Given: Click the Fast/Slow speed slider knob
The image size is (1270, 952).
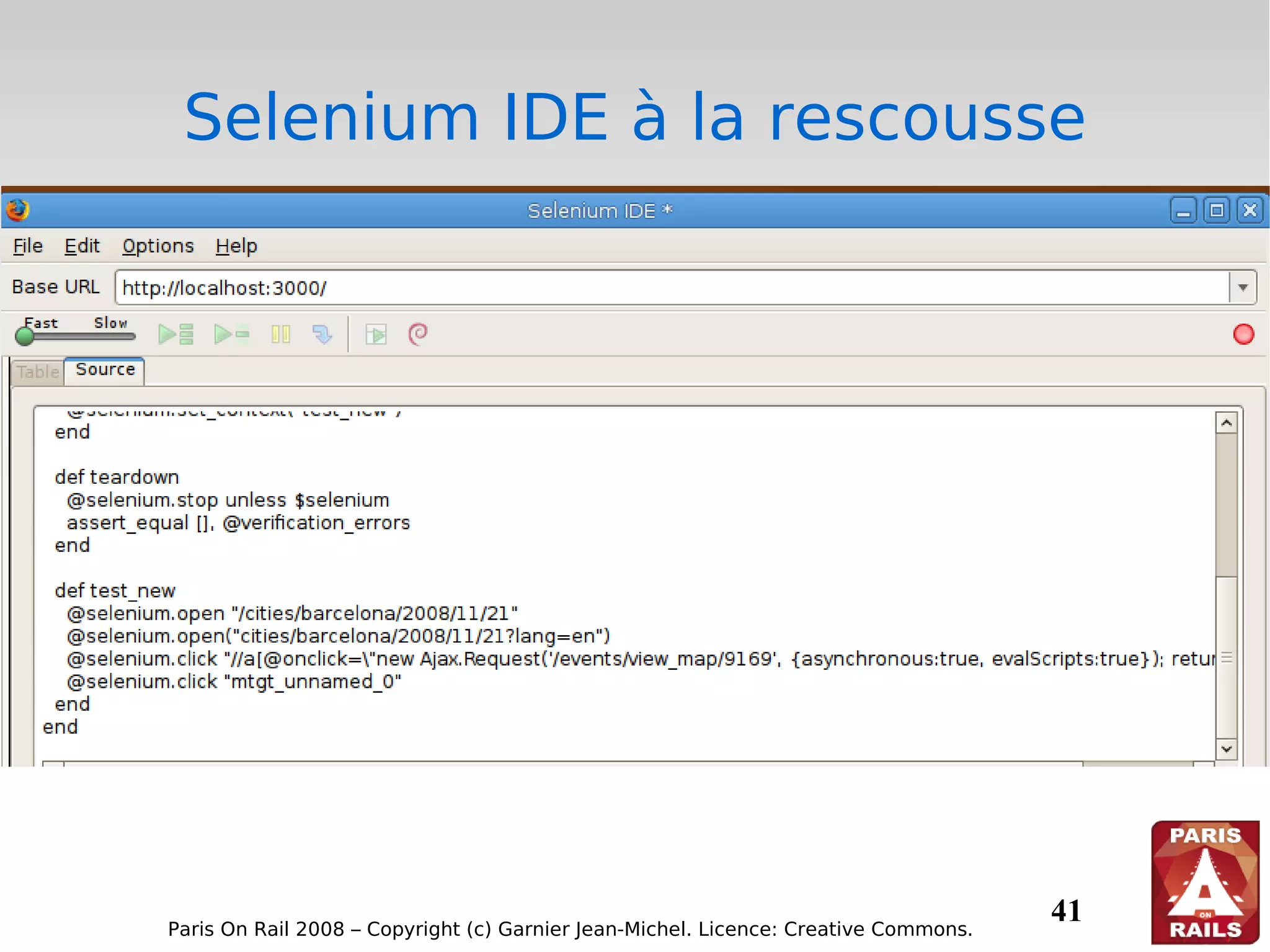Looking at the screenshot, I should coord(25,336).
